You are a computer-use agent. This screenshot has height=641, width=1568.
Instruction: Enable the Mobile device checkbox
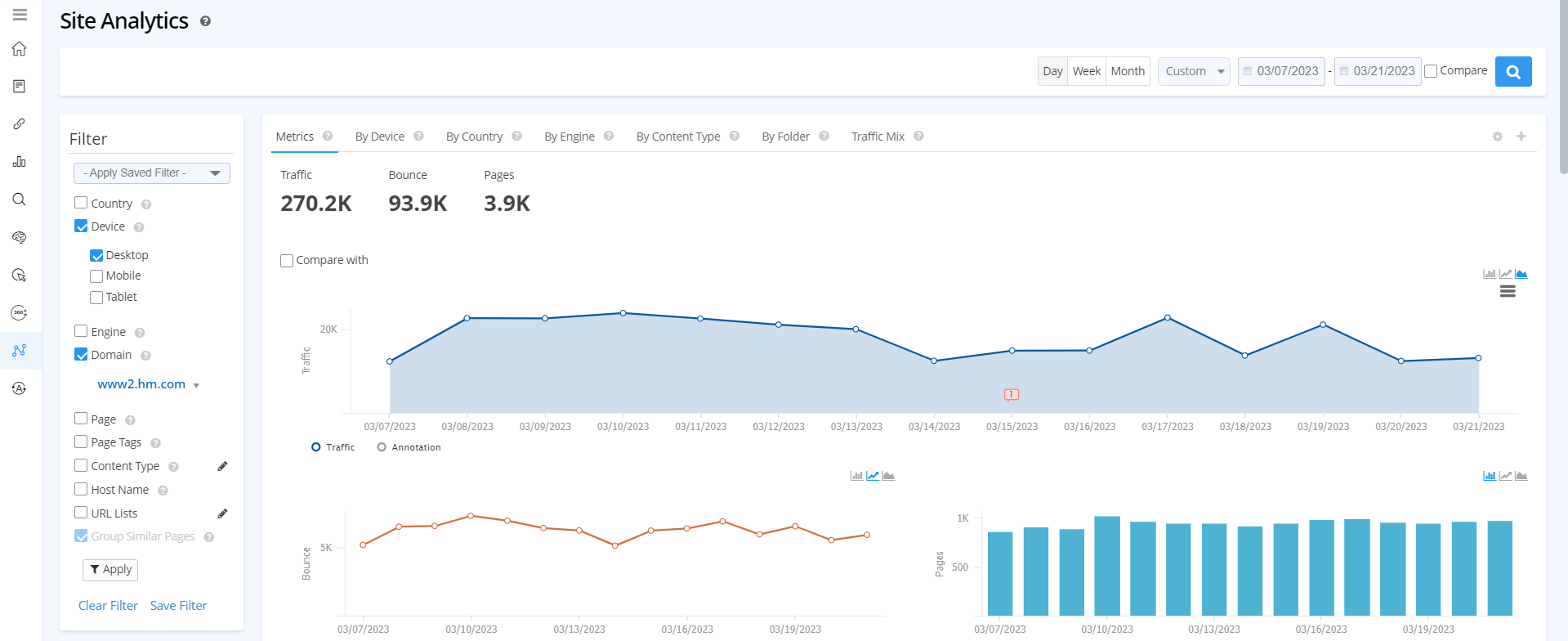tap(96, 276)
